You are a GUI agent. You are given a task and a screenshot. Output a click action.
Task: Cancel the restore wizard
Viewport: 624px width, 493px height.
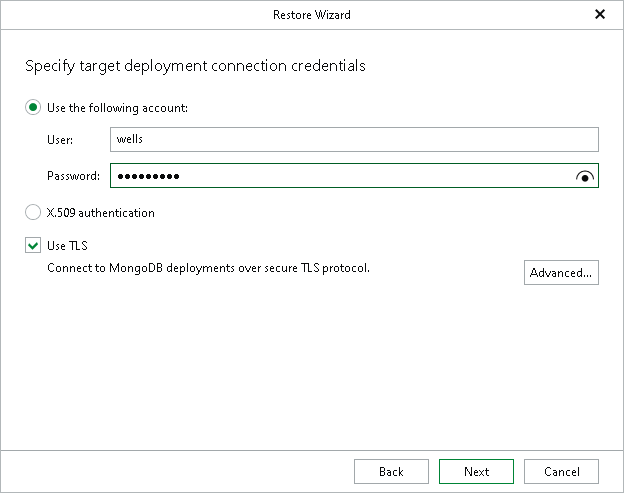click(561, 472)
